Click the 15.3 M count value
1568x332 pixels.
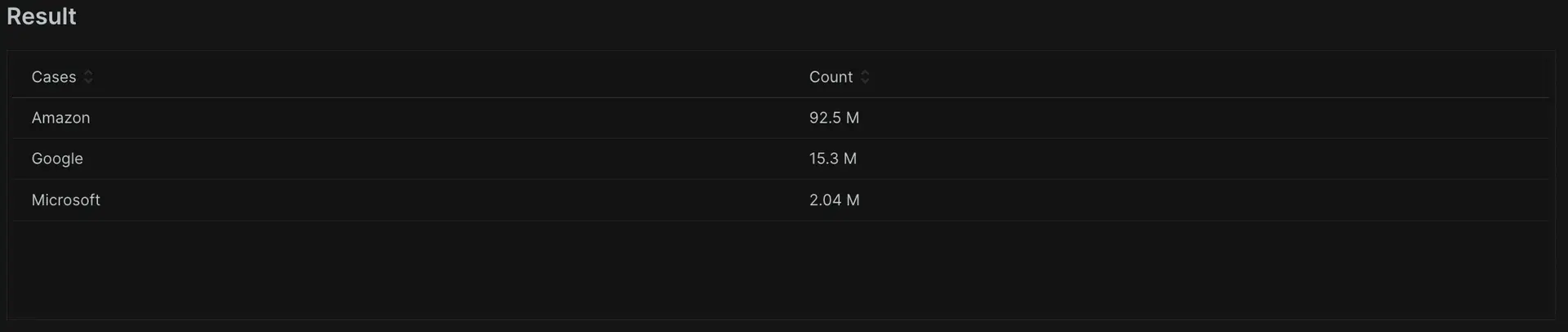833,159
